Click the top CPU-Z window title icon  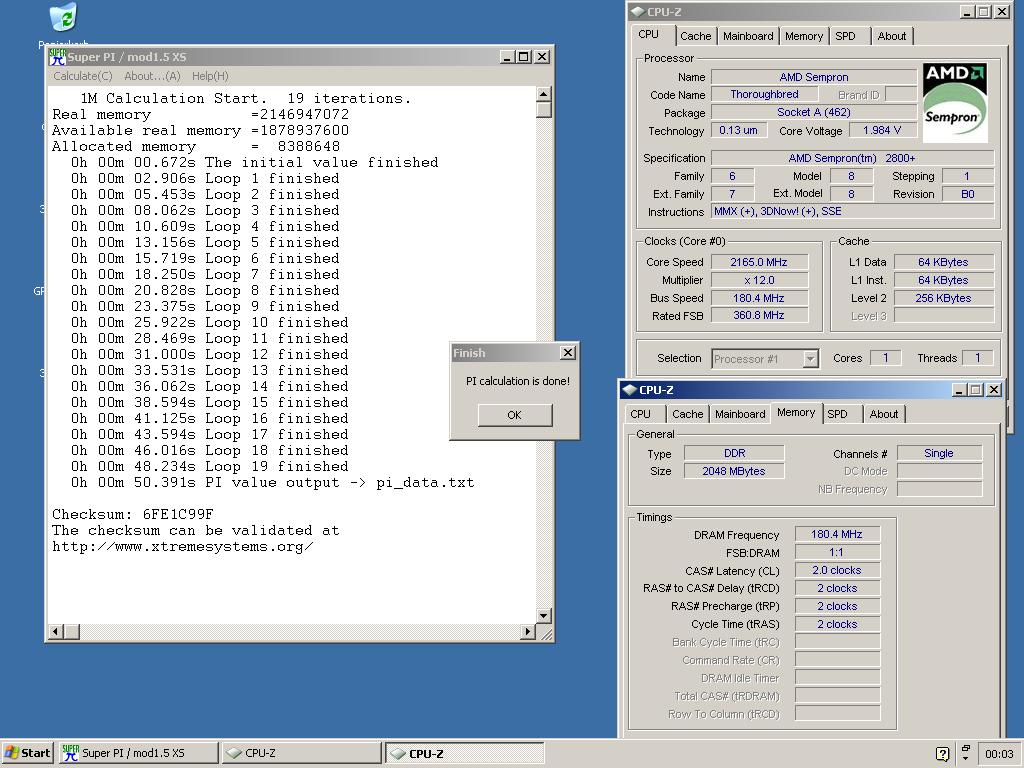pos(638,12)
